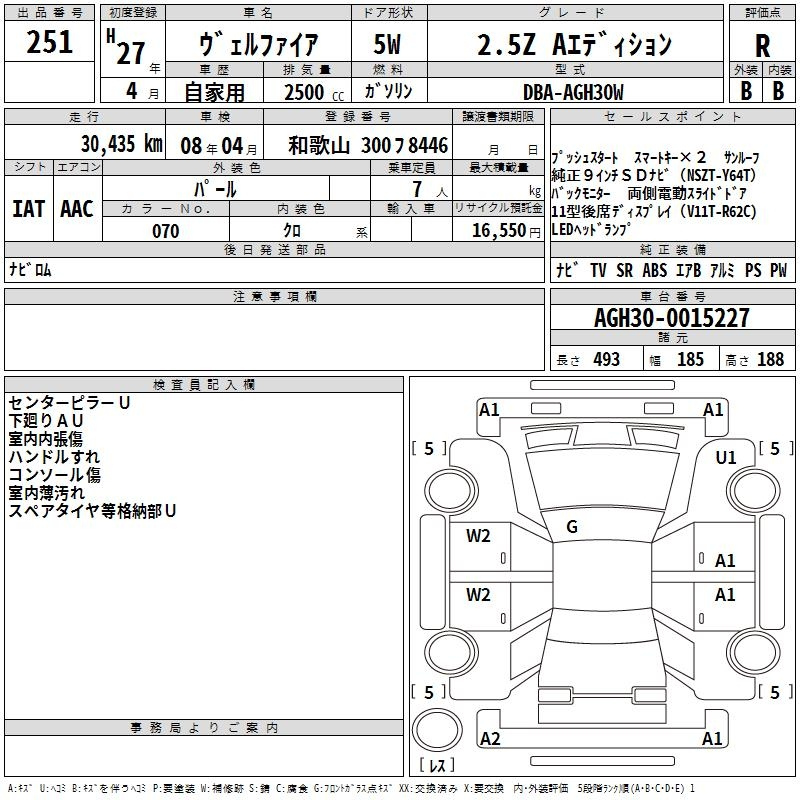Click the rear display V11T-R62C line
The height and width of the screenshot is (800, 800).
tap(654, 211)
